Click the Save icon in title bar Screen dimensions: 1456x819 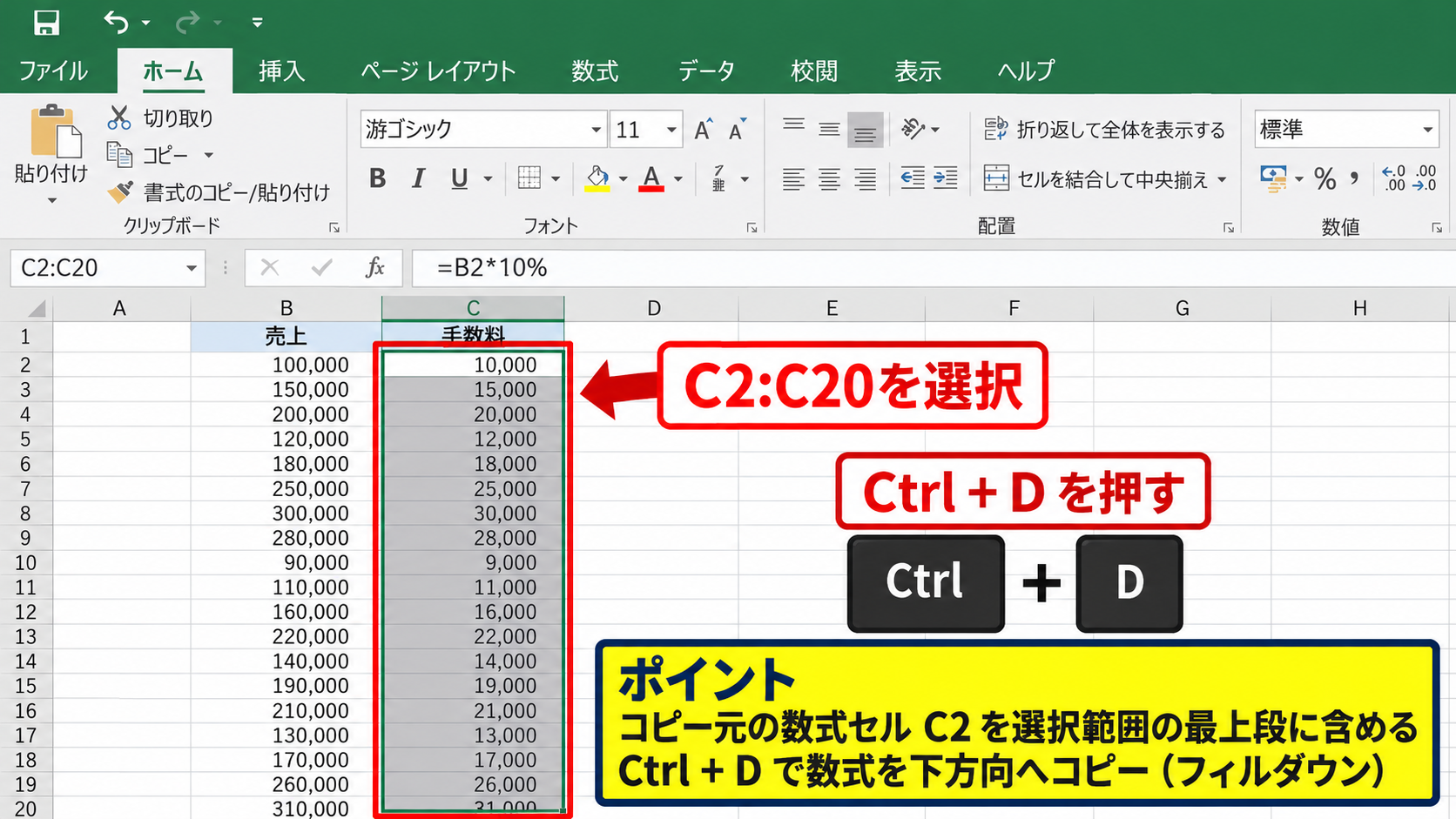(46, 22)
